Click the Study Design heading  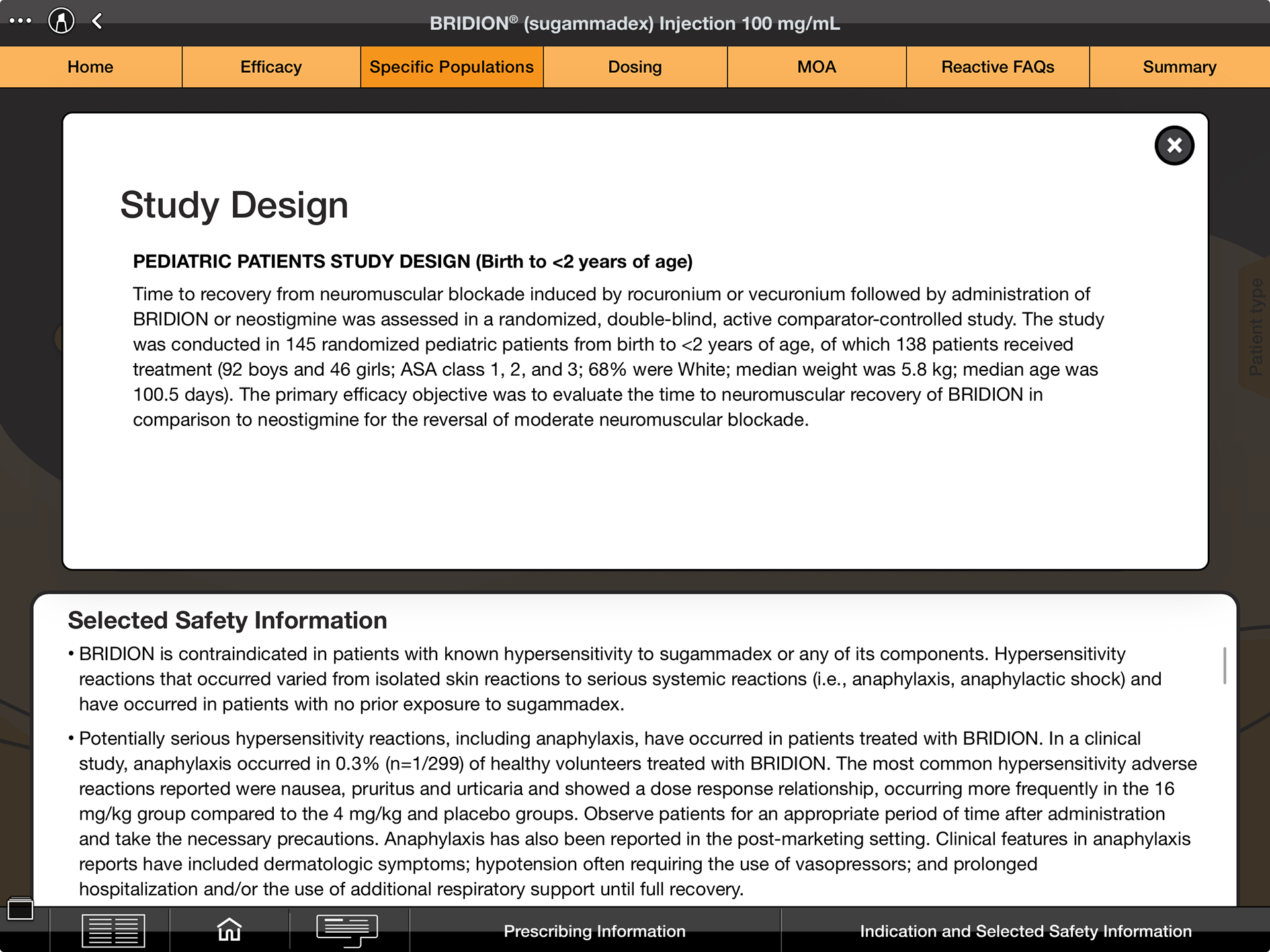(234, 205)
